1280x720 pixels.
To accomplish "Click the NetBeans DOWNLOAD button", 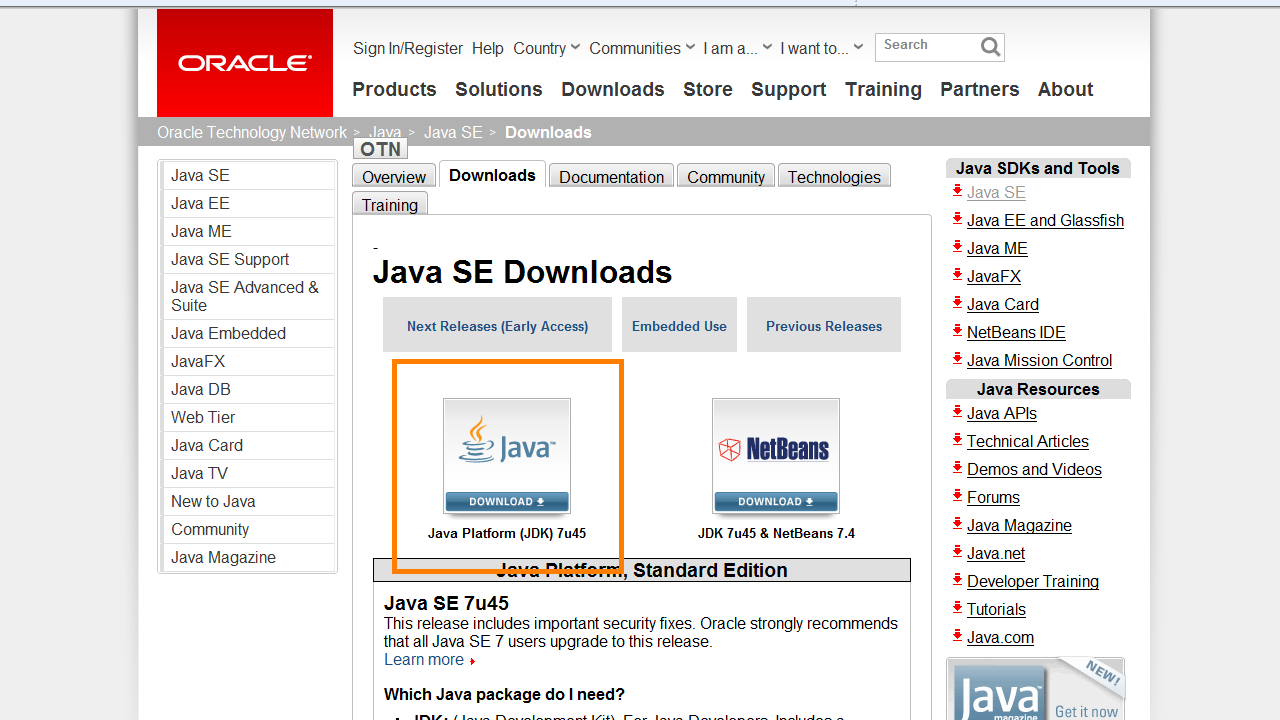I will click(776, 501).
